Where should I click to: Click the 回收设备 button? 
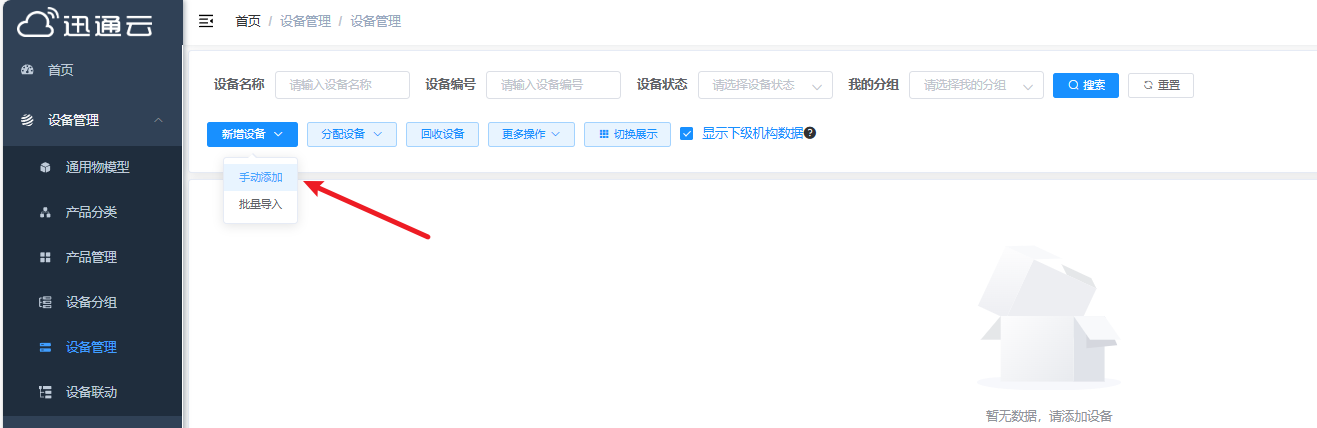(442, 135)
